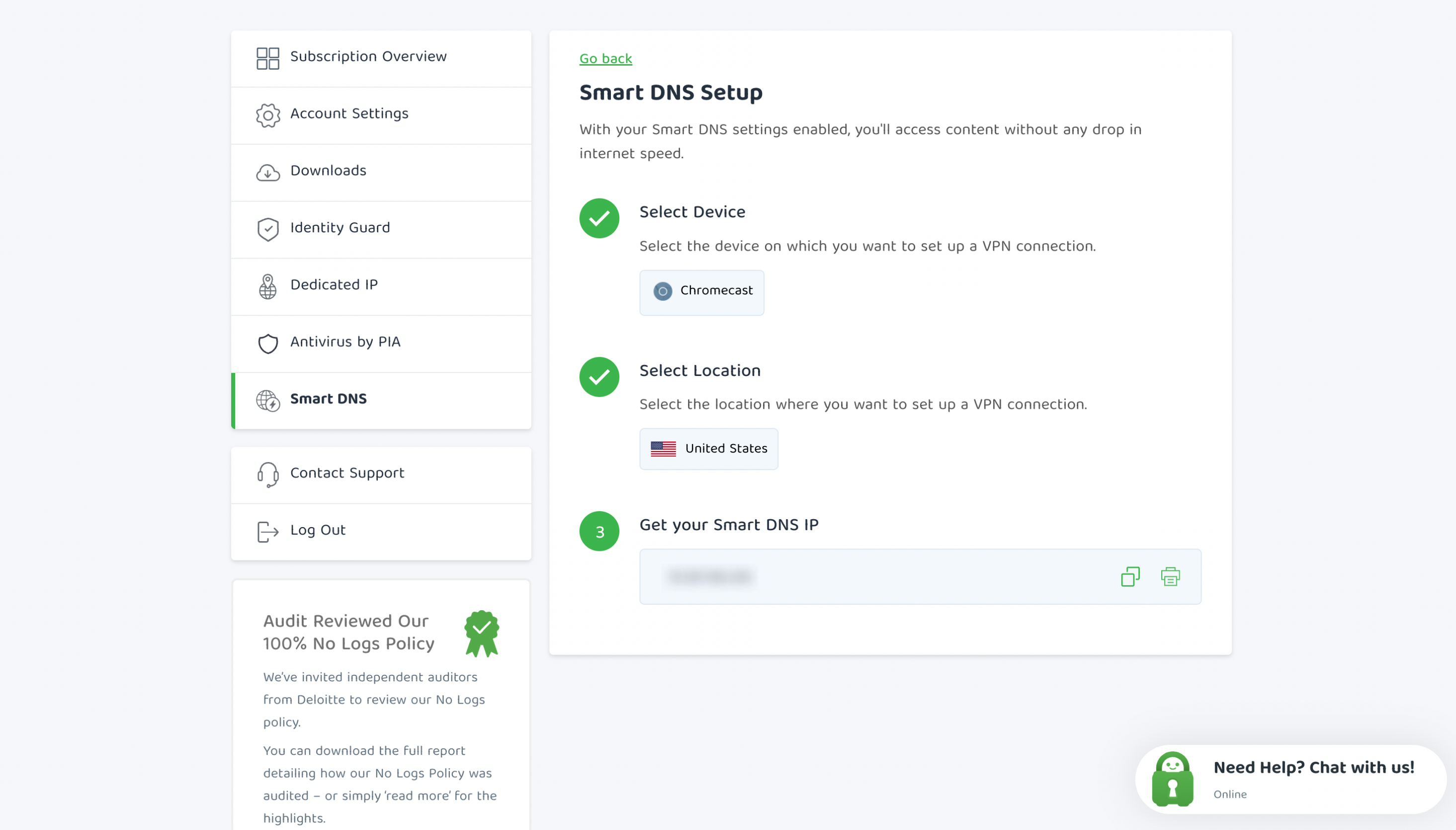Image resolution: width=1456 pixels, height=830 pixels.
Task: Click the Downloads cloud icon
Action: pos(268,172)
